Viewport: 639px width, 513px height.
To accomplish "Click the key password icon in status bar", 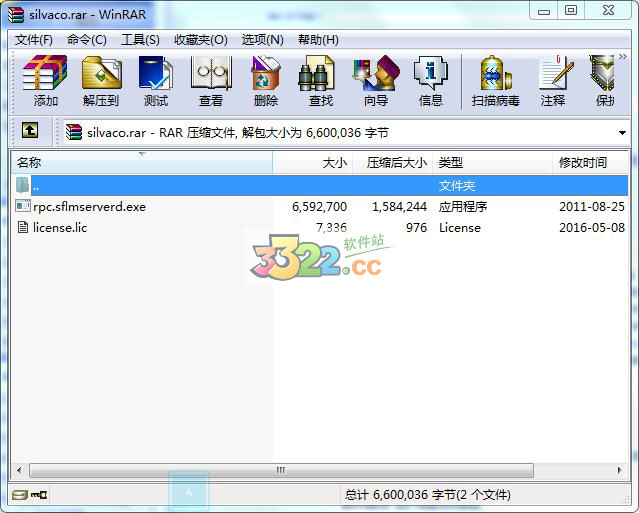I will click(39, 495).
